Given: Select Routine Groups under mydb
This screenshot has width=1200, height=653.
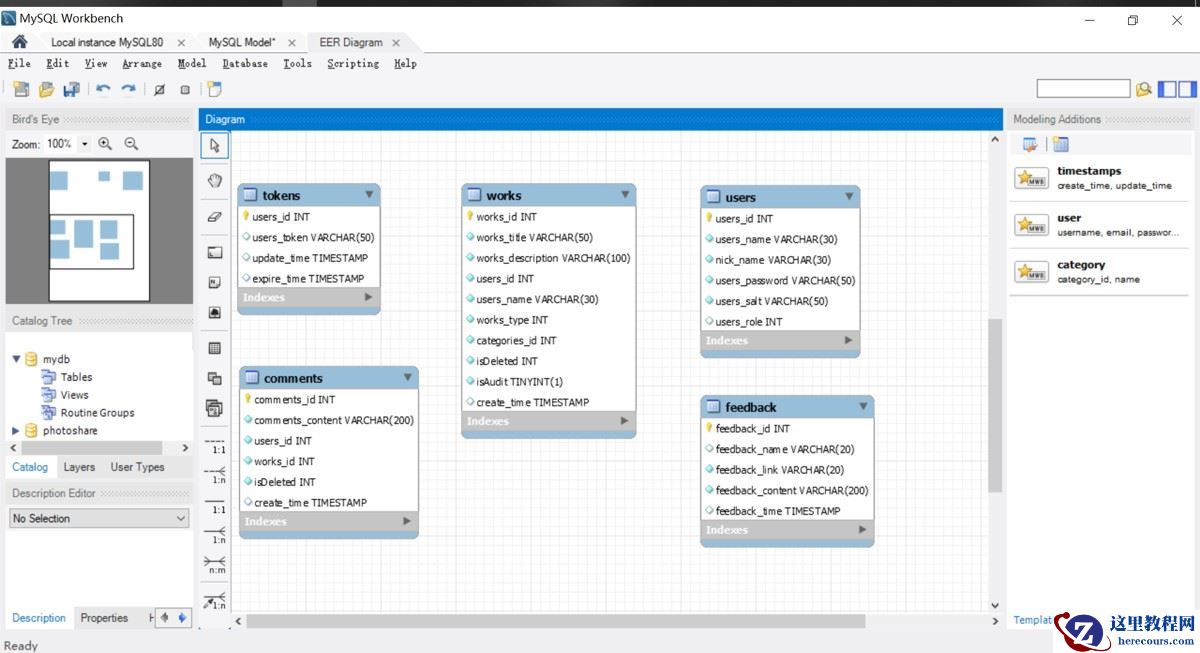Looking at the screenshot, I should [97, 412].
